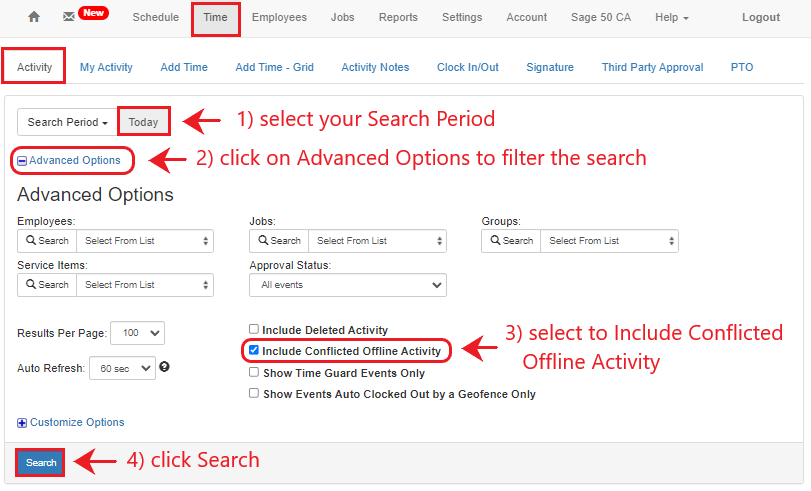
Task: Click the Employees Search magnifier button
Action: pos(47,241)
